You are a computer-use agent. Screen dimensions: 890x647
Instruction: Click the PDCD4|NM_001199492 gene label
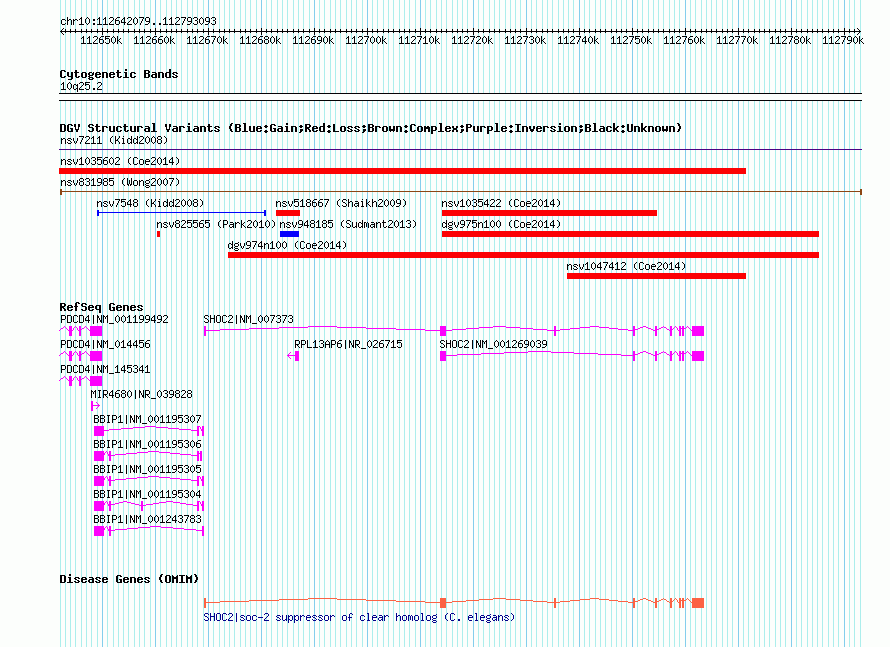114,320
